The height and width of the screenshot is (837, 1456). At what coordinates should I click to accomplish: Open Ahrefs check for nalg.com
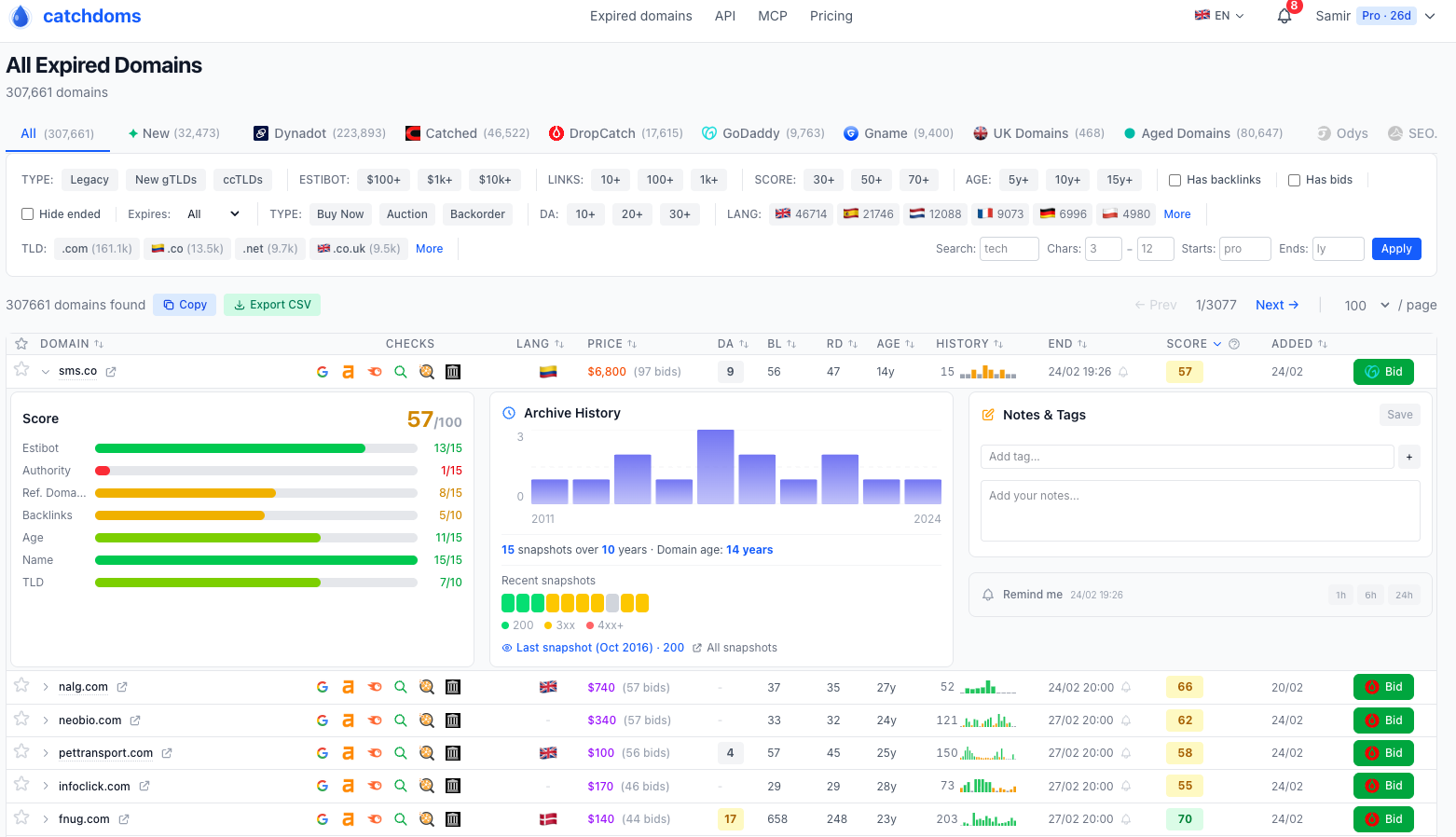[348, 687]
